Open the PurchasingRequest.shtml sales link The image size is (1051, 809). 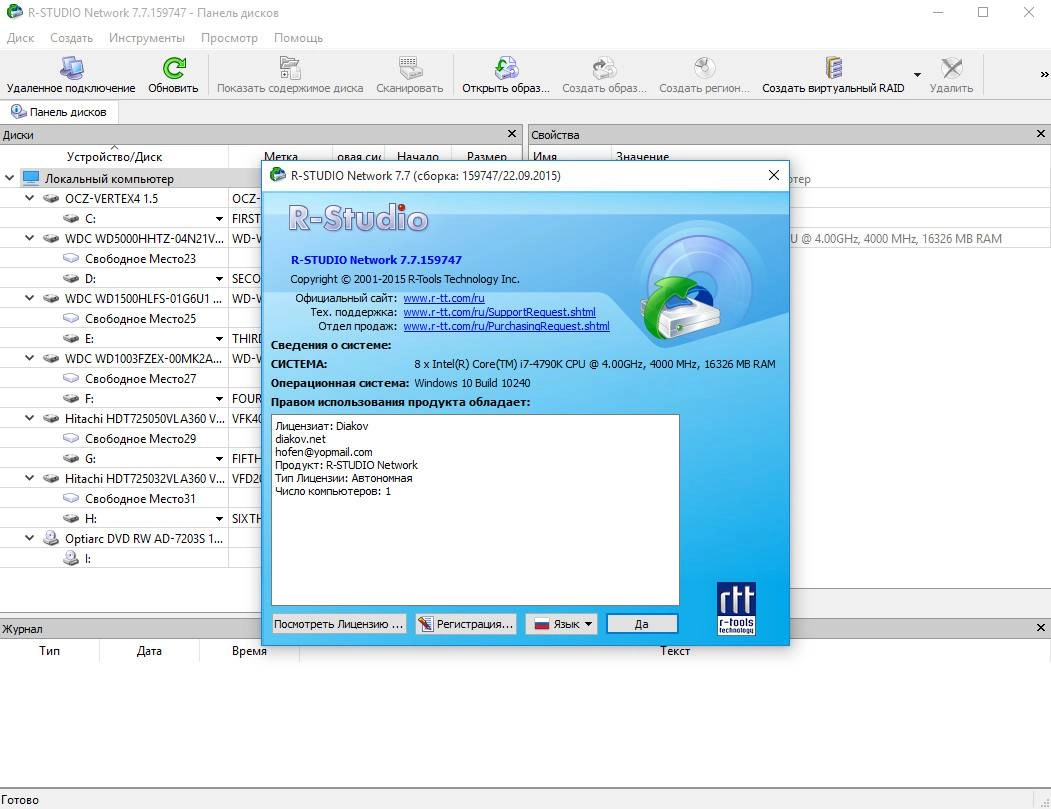(506, 326)
